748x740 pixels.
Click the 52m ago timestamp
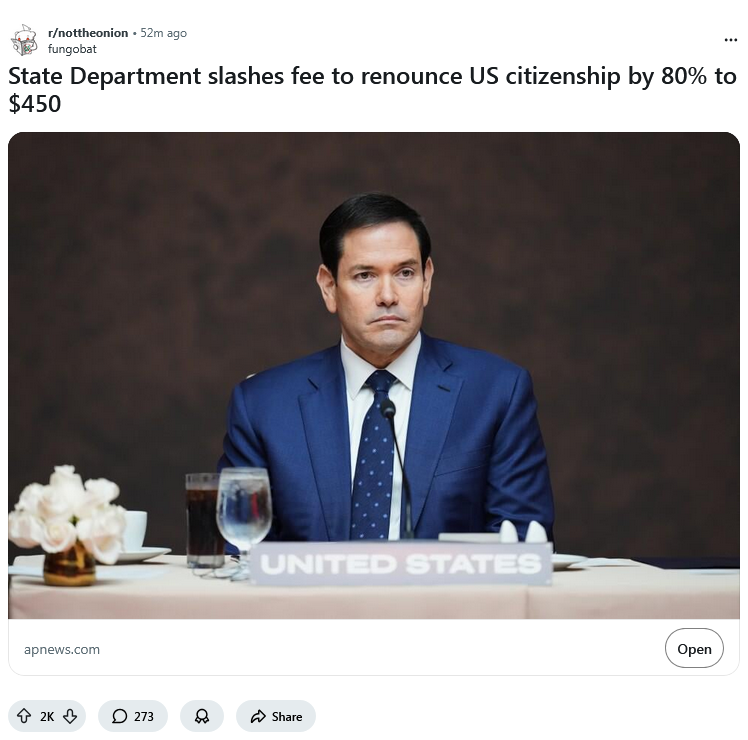coord(164,33)
